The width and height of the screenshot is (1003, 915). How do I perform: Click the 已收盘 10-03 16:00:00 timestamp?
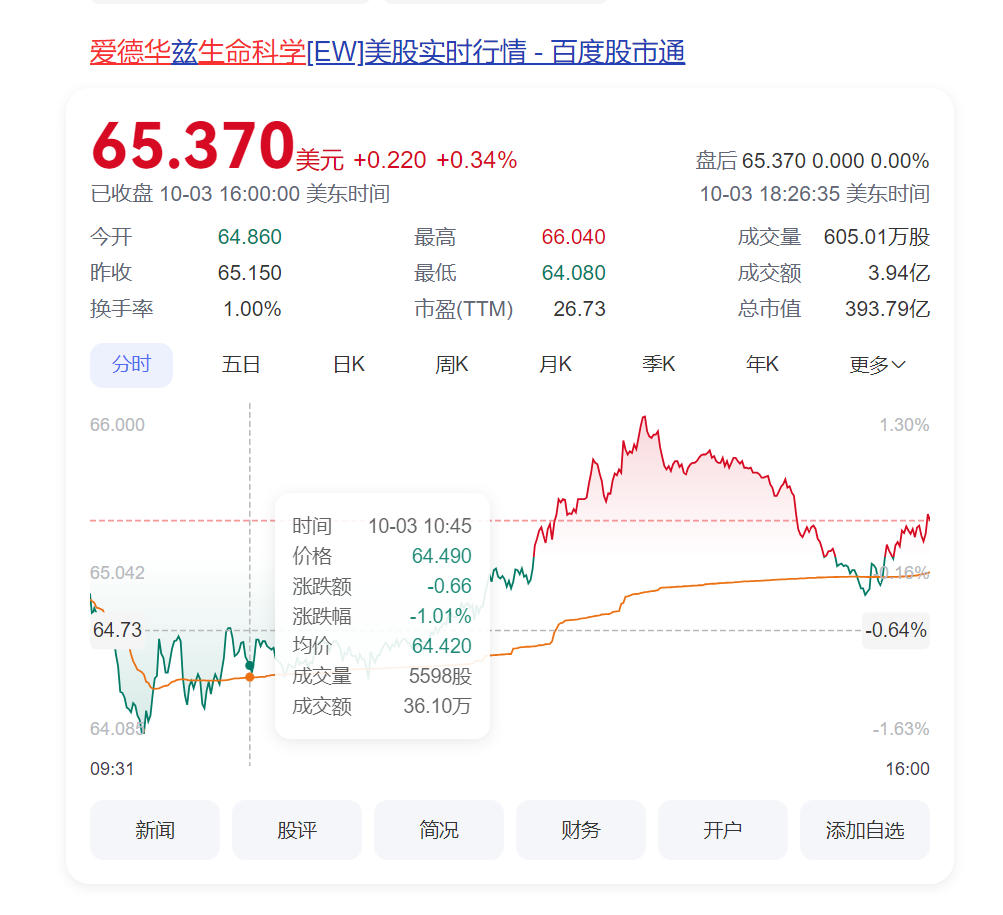(241, 194)
